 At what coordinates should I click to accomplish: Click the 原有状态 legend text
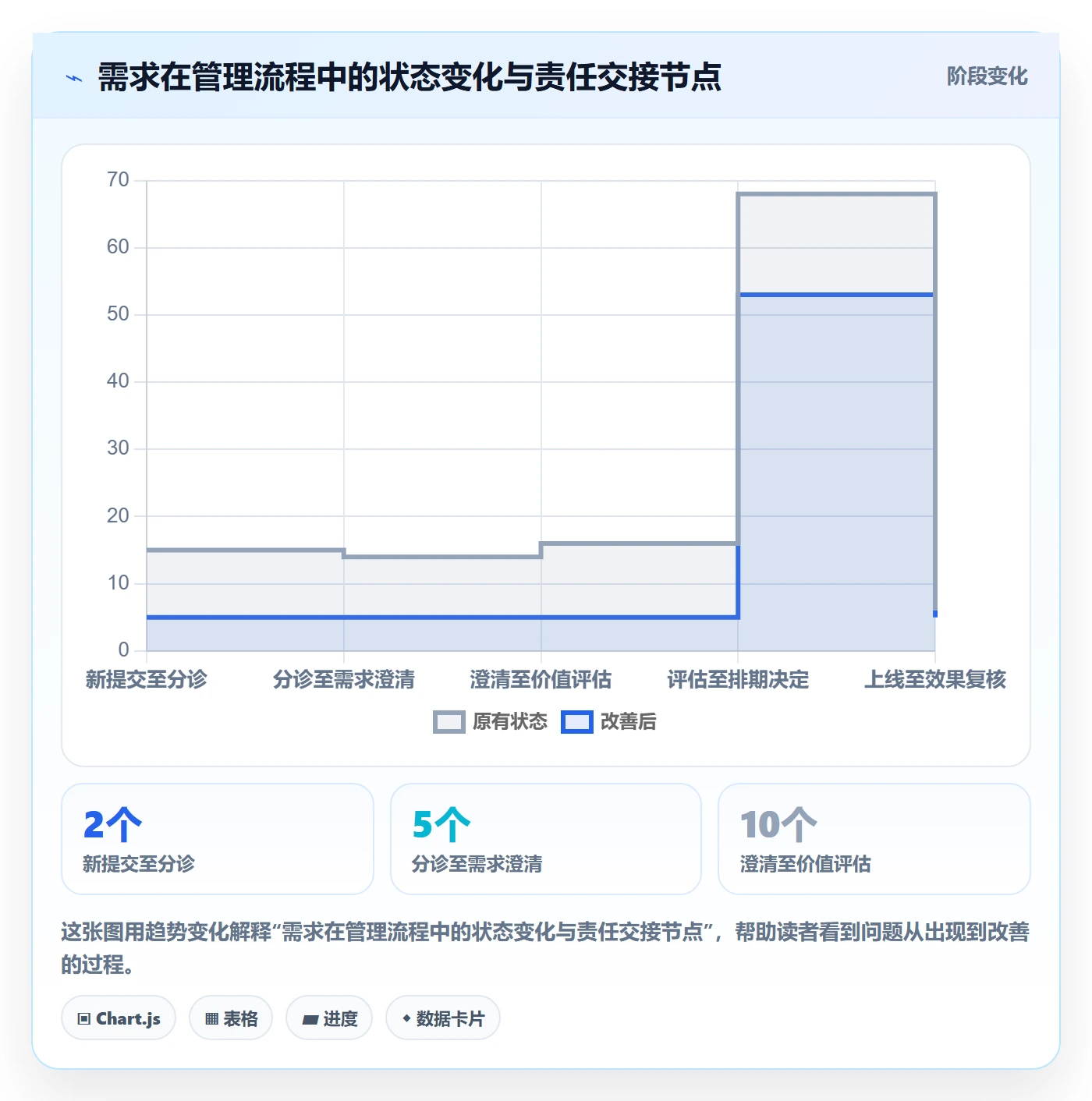click(x=510, y=722)
